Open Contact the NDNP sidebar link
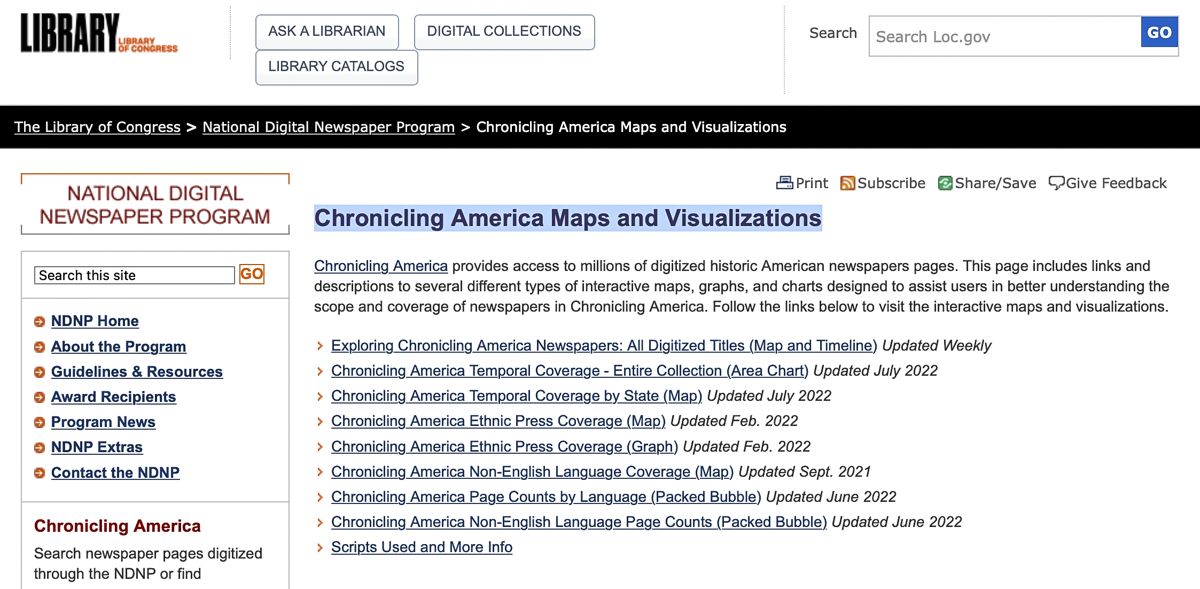Screen dimensions: 1200x589 (115, 472)
